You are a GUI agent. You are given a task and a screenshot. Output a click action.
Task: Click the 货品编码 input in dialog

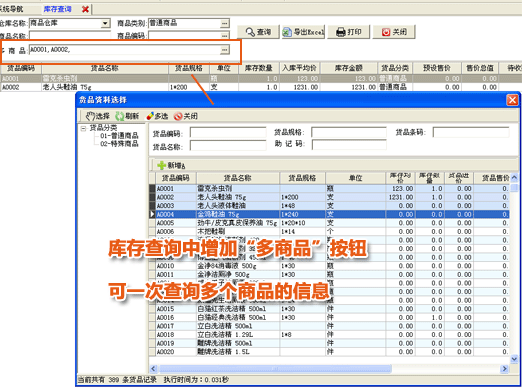228,132
